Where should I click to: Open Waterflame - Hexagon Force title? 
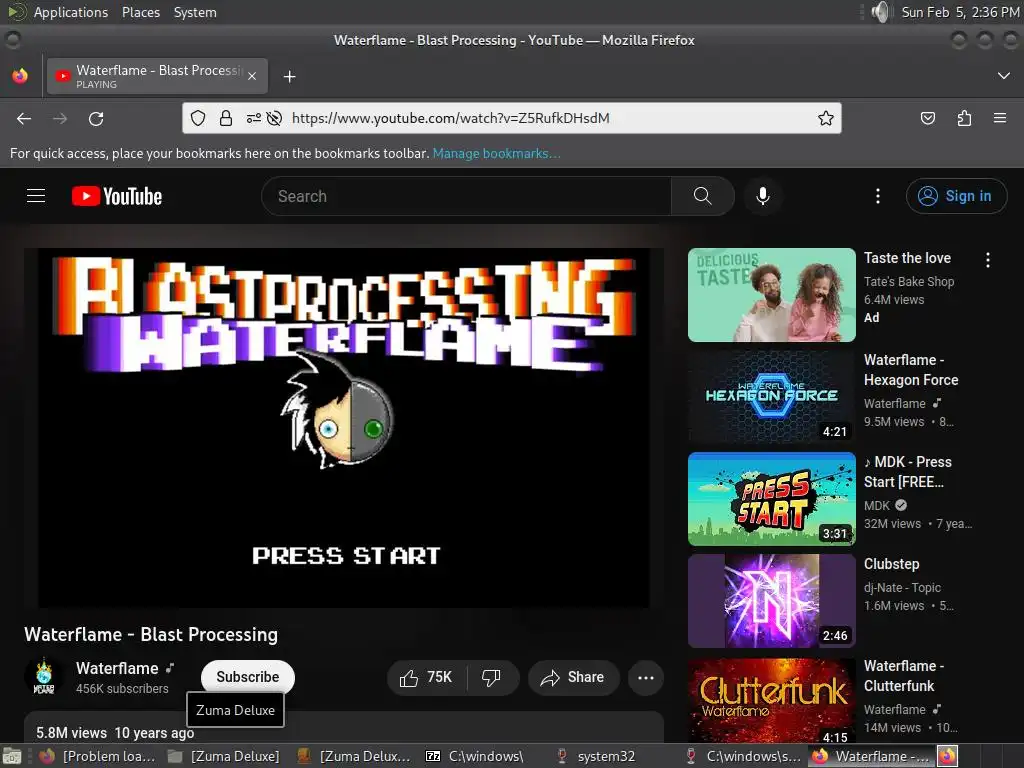911,370
